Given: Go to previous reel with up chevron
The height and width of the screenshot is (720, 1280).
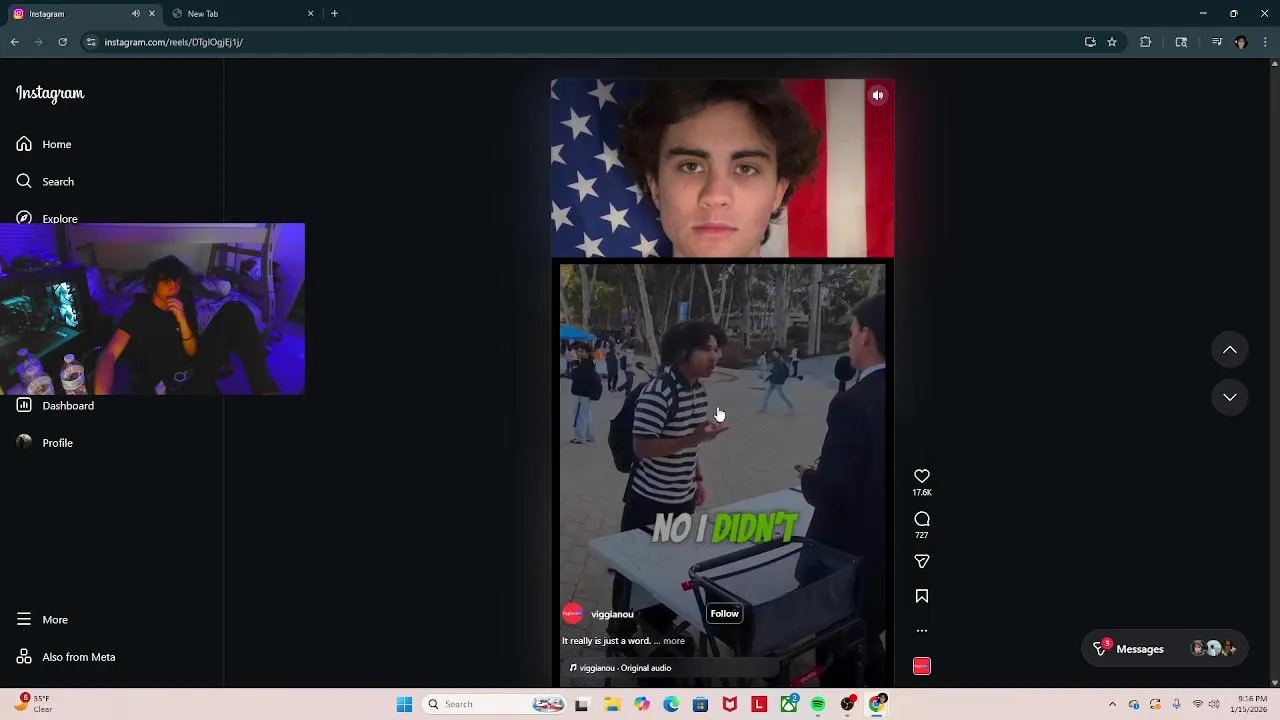Looking at the screenshot, I should [1230, 350].
